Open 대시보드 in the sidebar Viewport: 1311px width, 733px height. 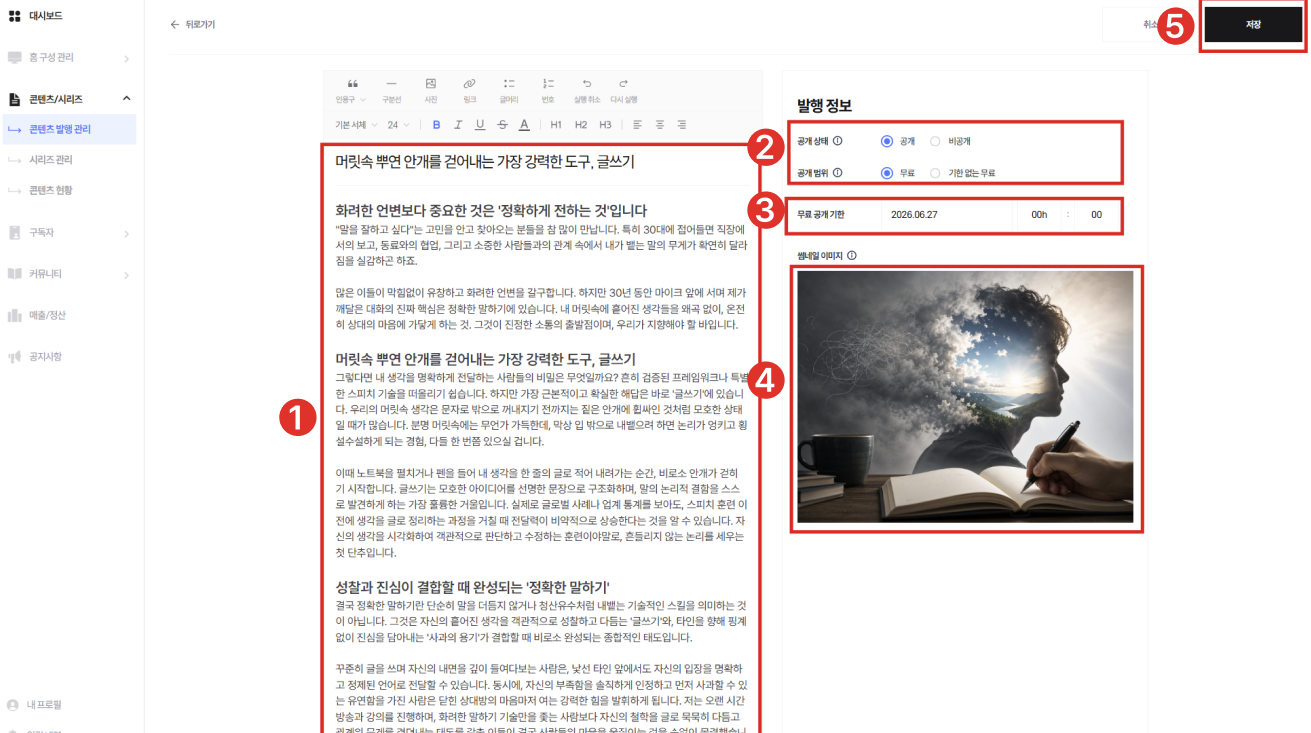point(46,16)
